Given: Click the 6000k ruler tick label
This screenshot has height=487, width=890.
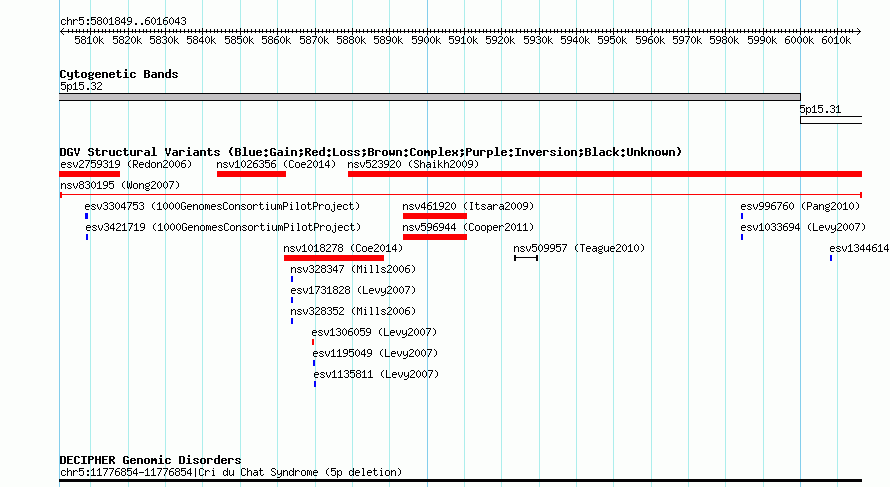Looking at the screenshot, I should (799, 41).
